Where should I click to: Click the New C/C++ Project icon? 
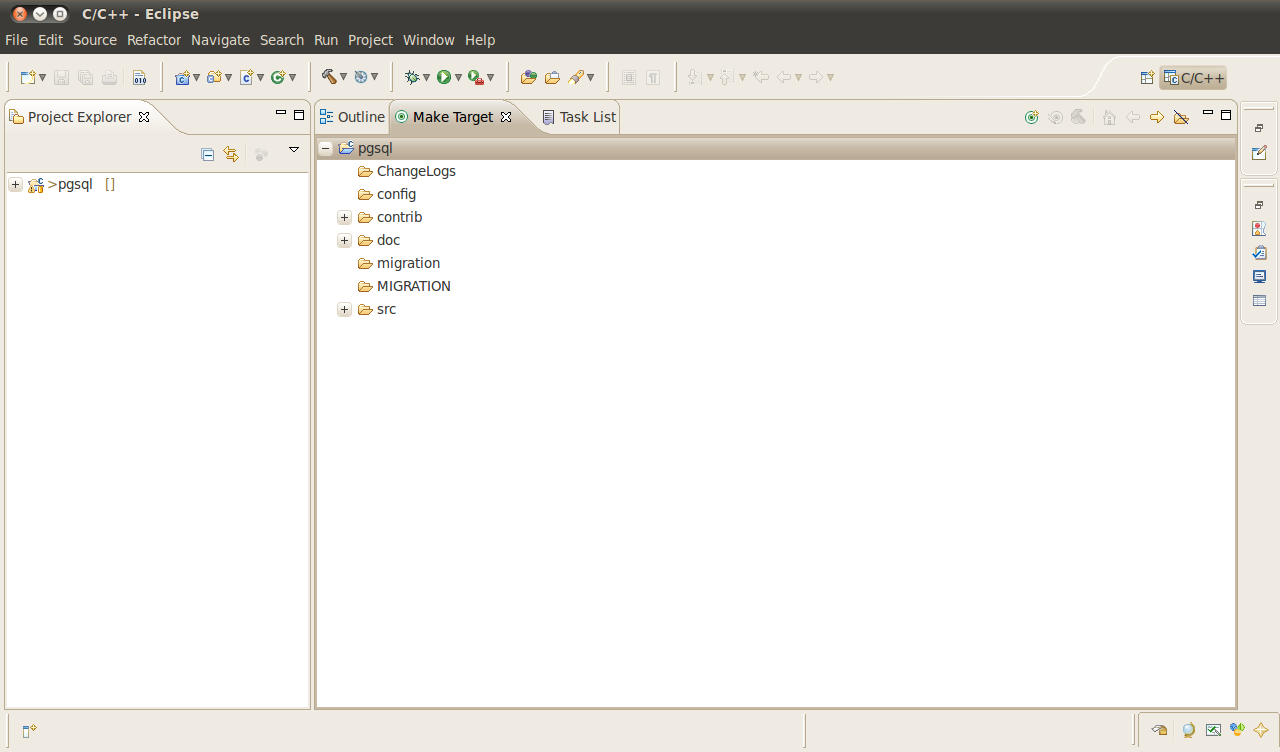click(182, 77)
